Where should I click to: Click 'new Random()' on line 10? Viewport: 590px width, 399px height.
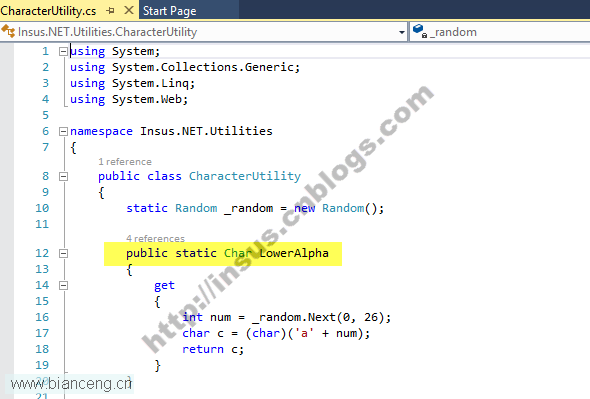click(x=336, y=208)
